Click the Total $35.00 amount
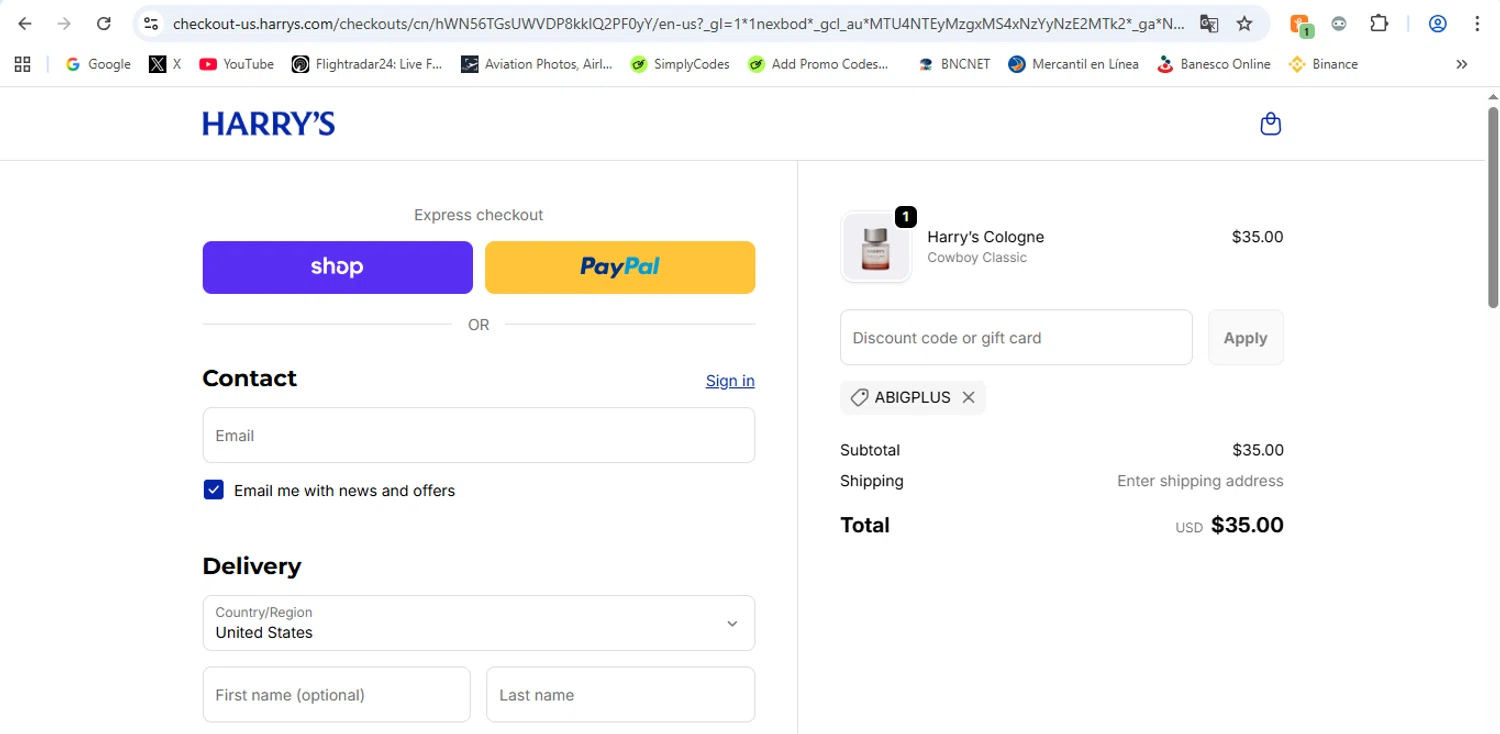Screen dimensions: 1500x734 tap(1247, 525)
